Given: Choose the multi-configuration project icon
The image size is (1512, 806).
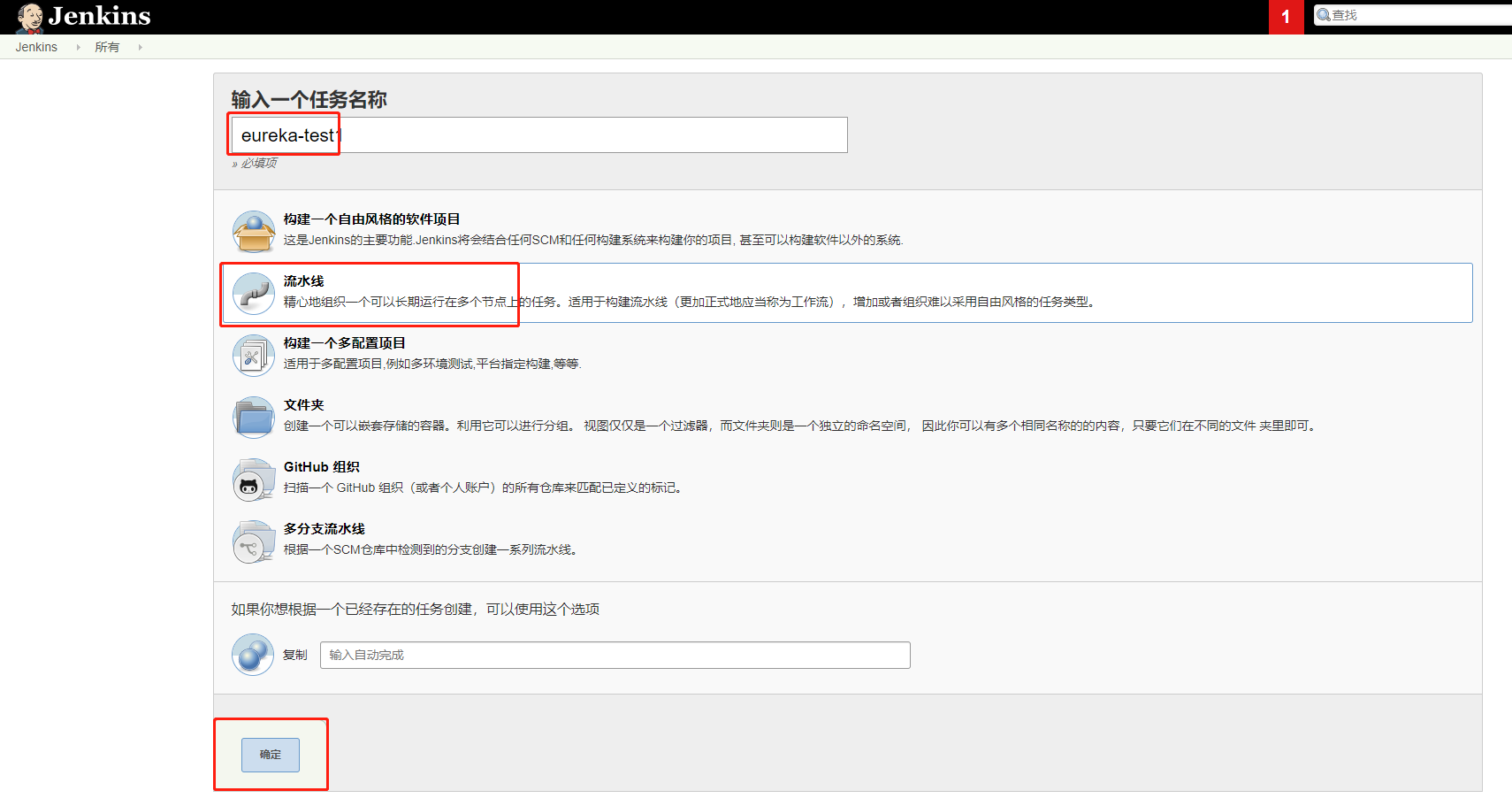Looking at the screenshot, I should pyautogui.click(x=254, y=356).
